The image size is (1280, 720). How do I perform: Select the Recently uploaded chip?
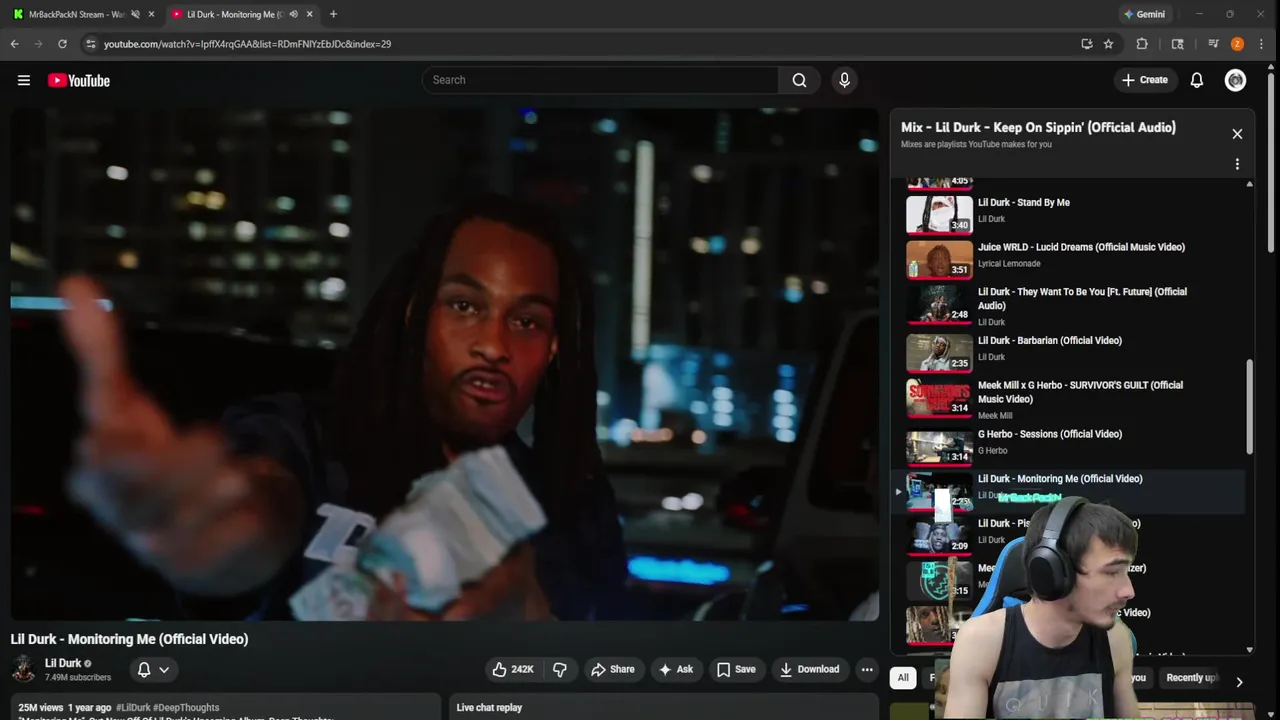(1190, 678)
